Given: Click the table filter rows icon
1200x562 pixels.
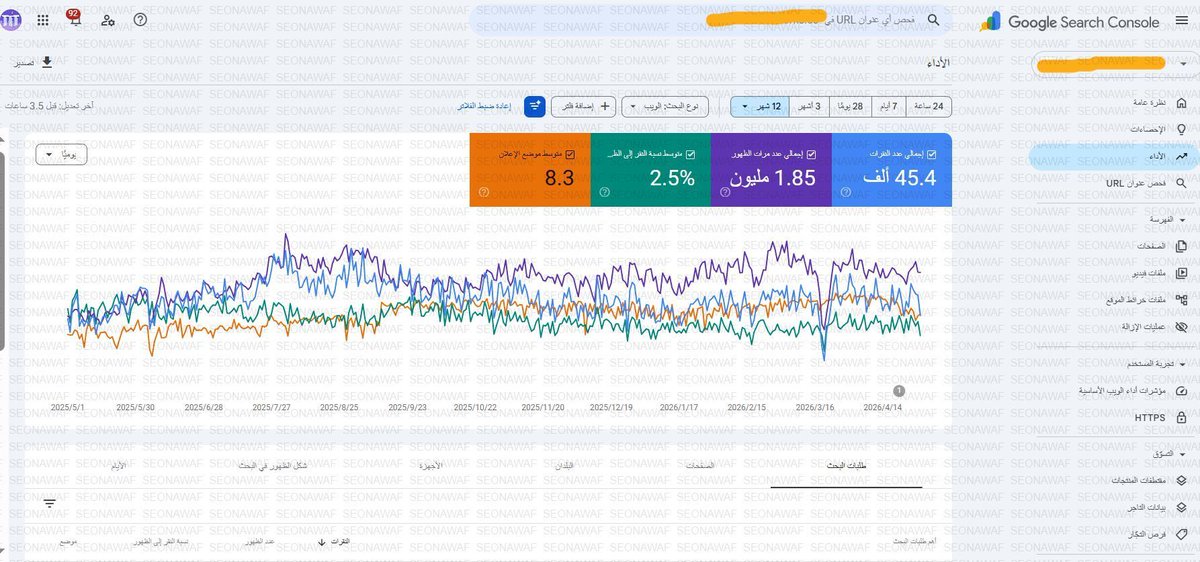Looking at the screenshot, I should (x=50, y=503).
